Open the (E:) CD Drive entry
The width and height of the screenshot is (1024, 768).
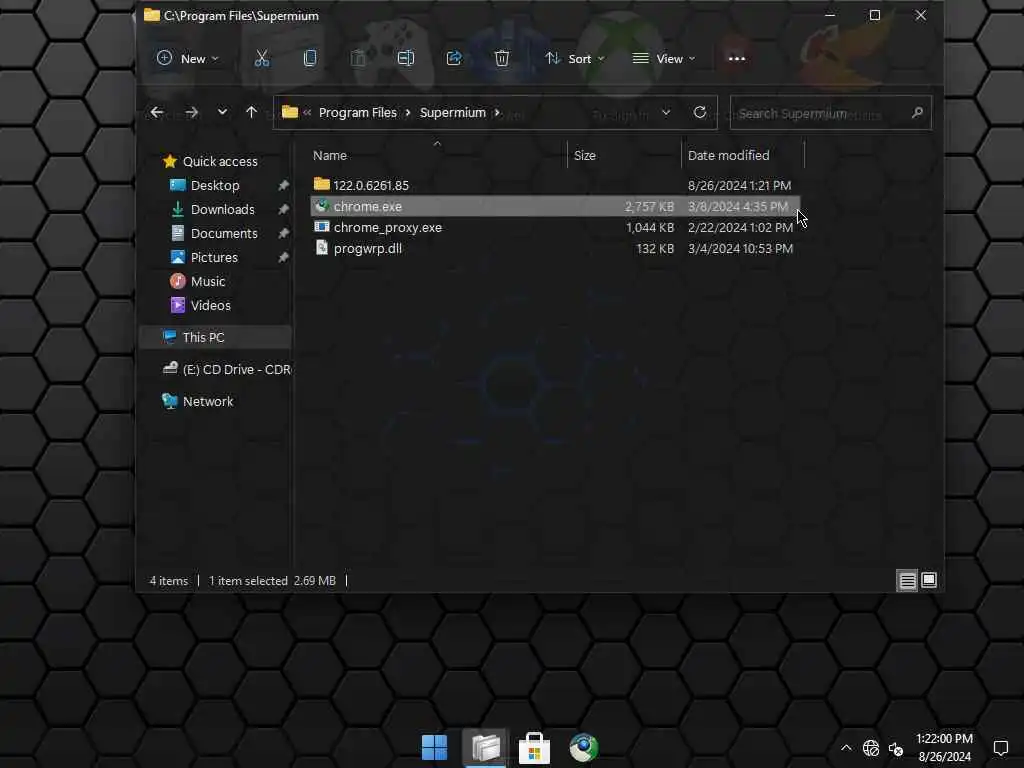[x=226, y=369]
